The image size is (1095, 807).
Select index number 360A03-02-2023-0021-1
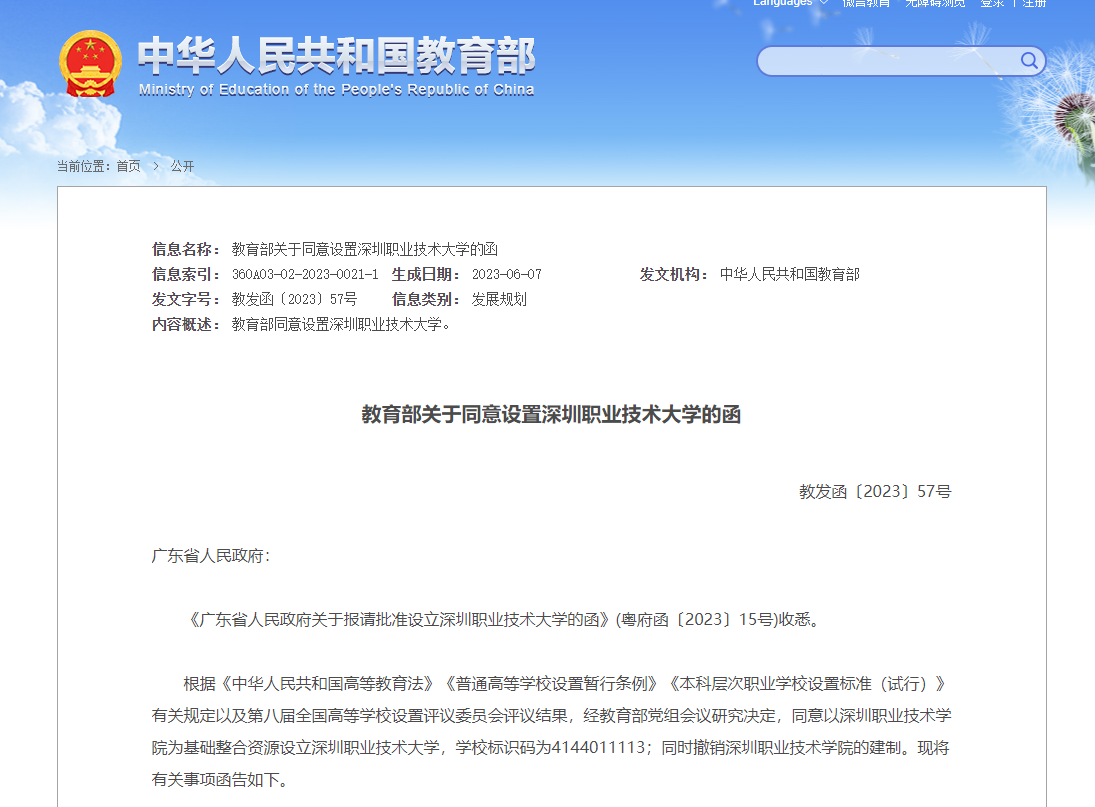click(x=305, y=274)
